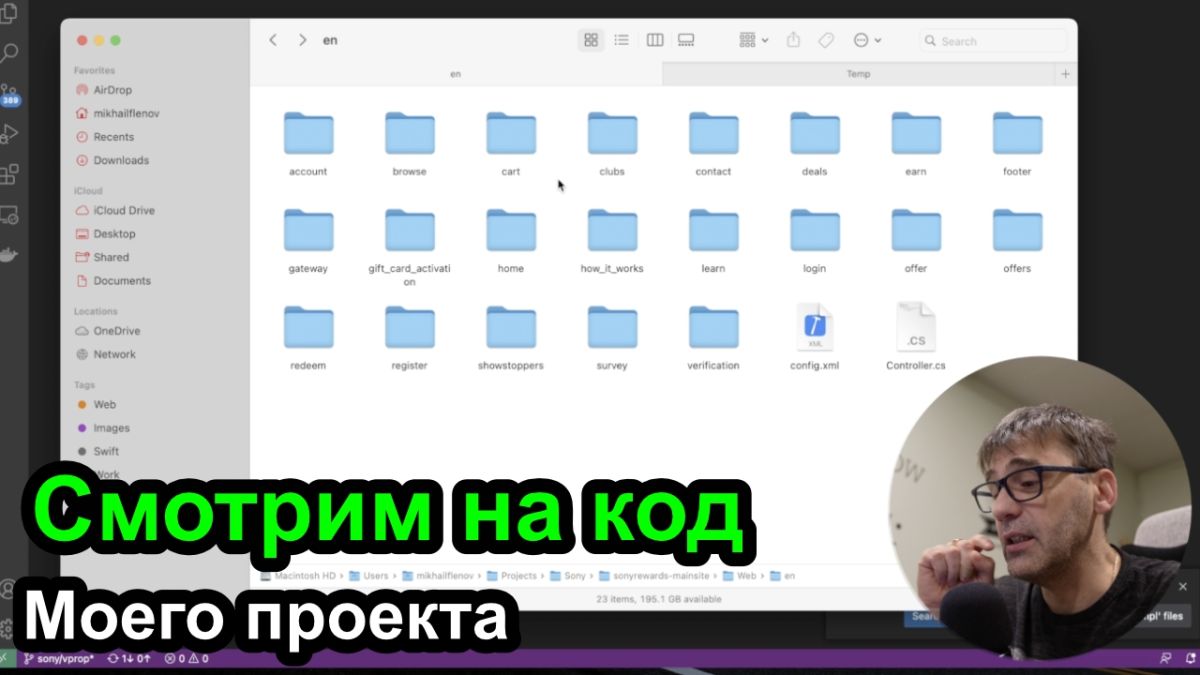Image resolution: width=1200 pixels, height=675 pixels.
Task: Click the Finder share icon
Action: (793, 40)
